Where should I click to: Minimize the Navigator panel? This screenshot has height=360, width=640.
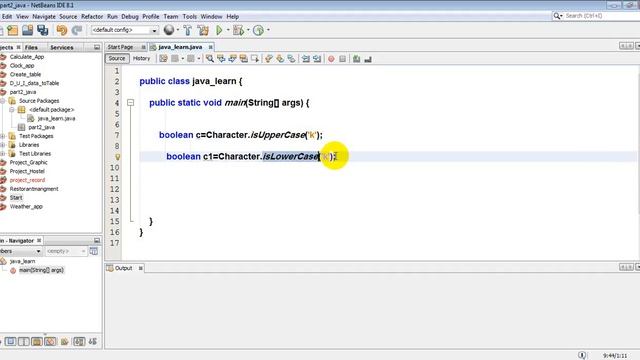(x=97, y=240)
